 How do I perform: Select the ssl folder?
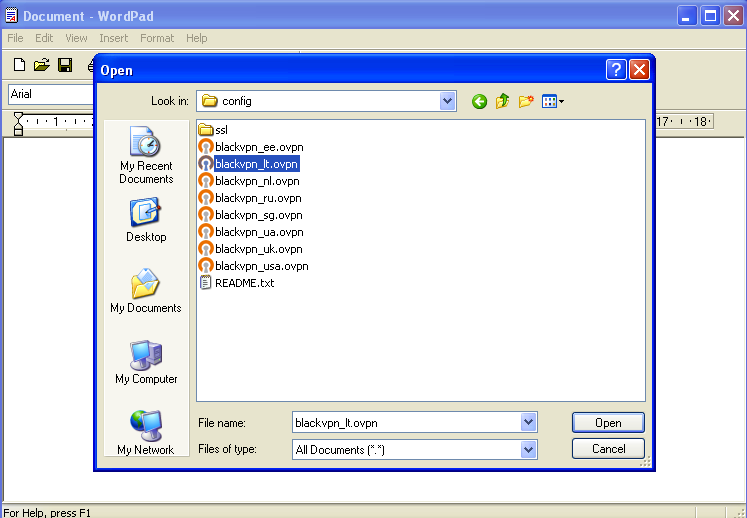point(213,130)
